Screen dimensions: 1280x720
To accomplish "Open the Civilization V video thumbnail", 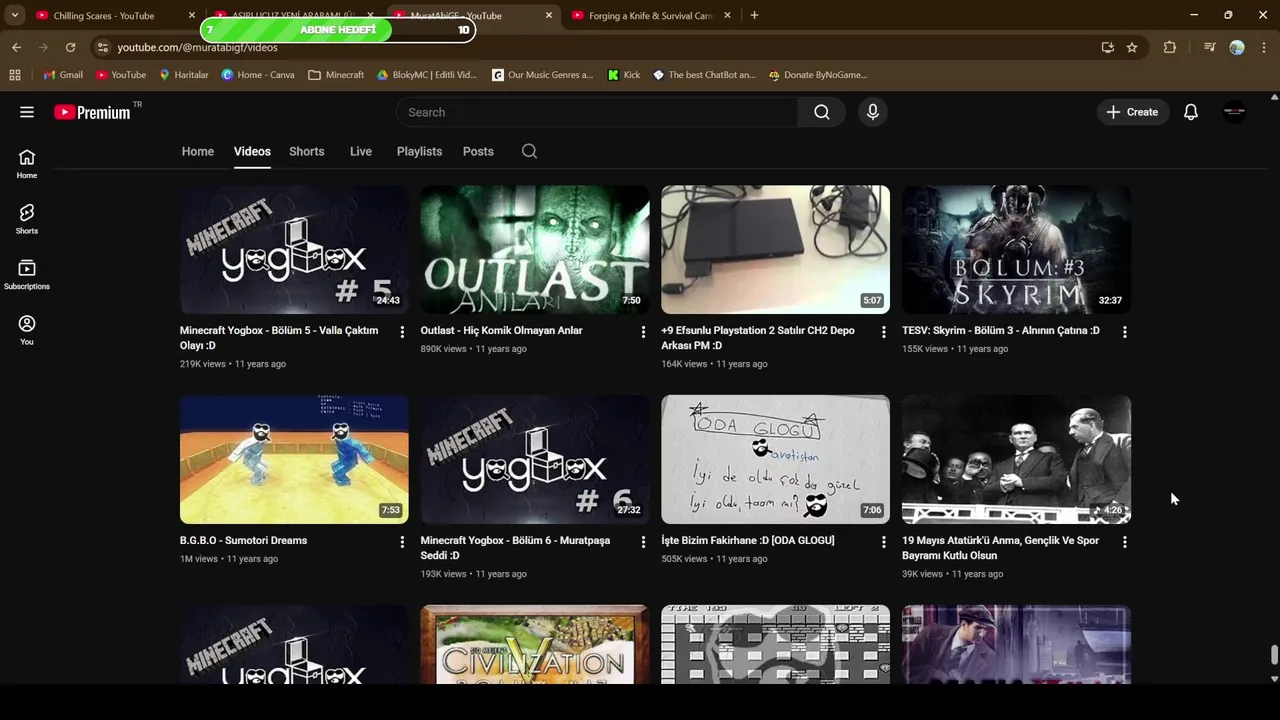I will [x=535, y=644].
